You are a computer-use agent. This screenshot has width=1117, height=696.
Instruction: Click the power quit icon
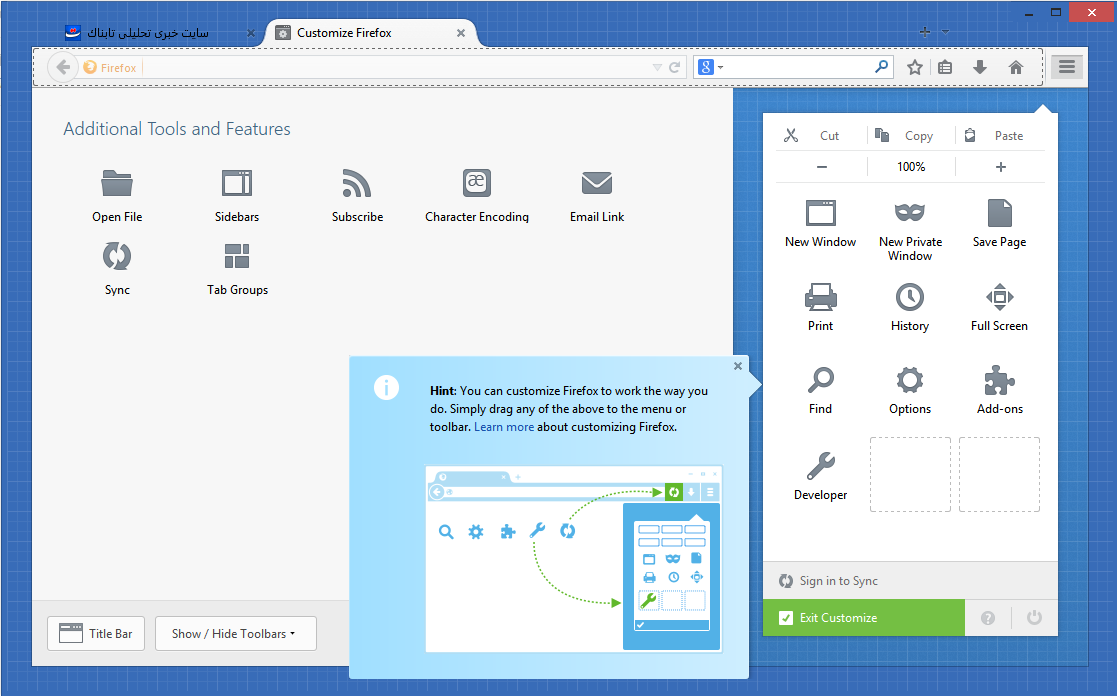(1034, 618)
